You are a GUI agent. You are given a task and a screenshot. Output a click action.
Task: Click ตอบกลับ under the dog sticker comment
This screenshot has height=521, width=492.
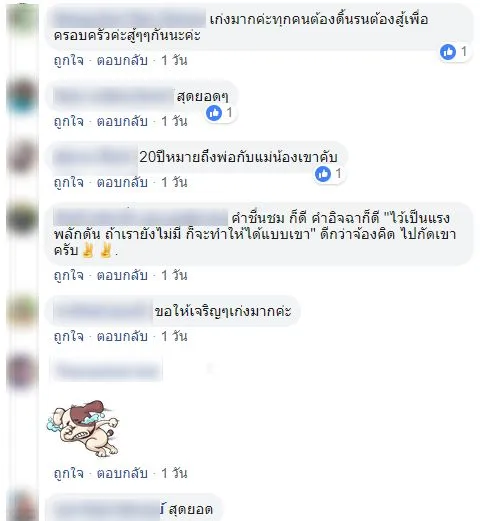[122, 473]
